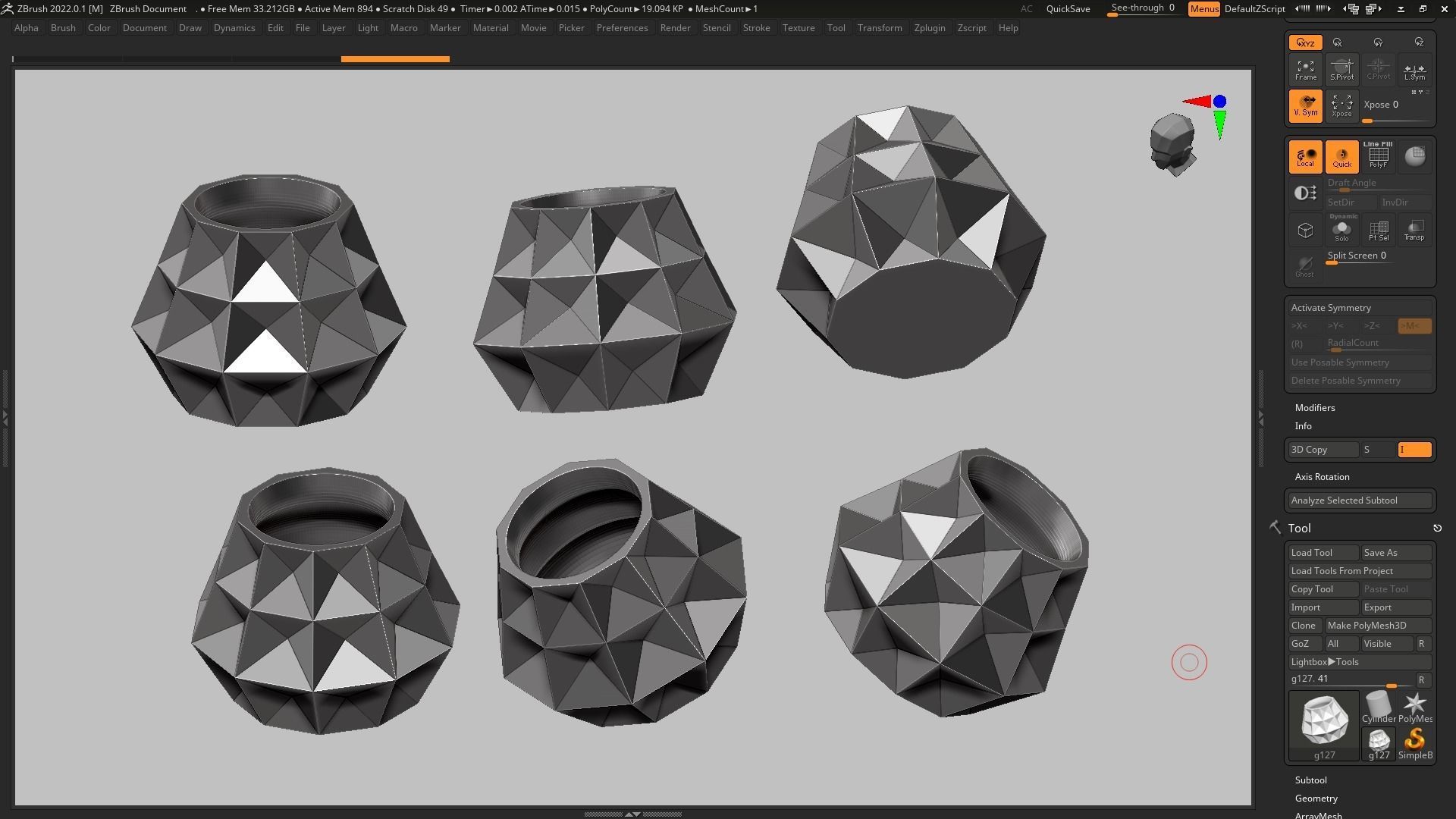Viewport: 1456px width, 819px height.
Task: Toggle PolyF Line Fill display
Action: click(x=1378, y=156)
